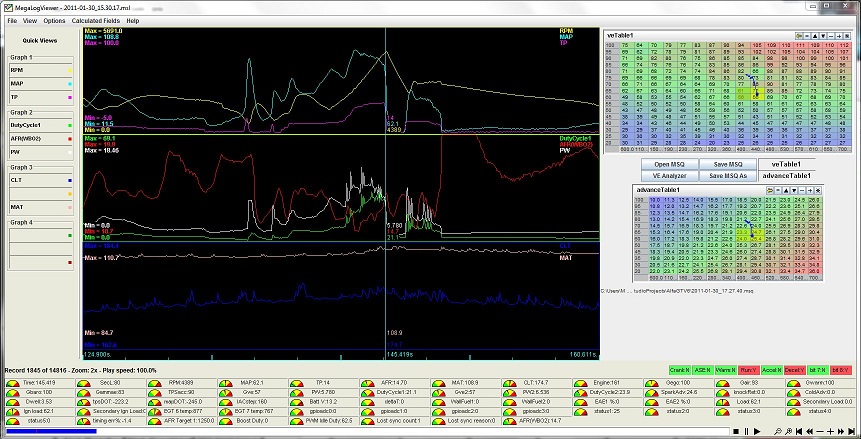Open the Options menu
Viewport: 861px width, 439px height.
click(54, 20)
